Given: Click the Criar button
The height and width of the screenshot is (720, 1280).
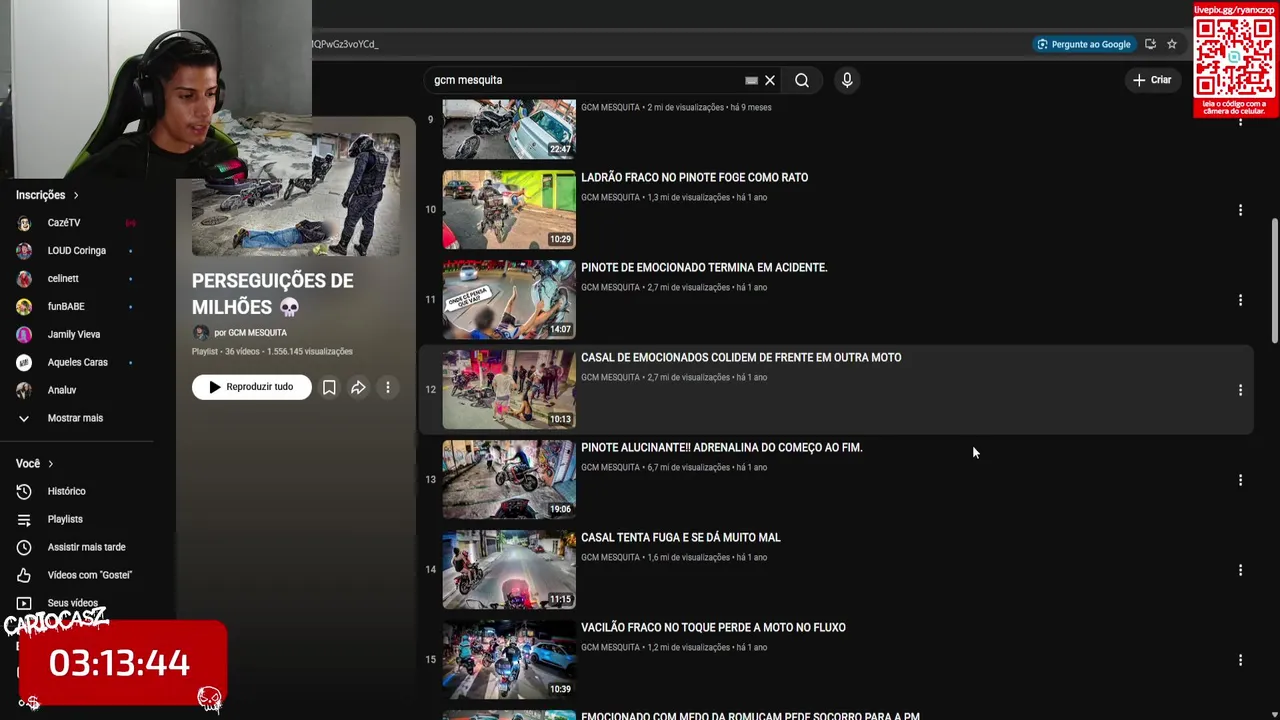Looking at the screenshot, I should tap(1152, 80).
